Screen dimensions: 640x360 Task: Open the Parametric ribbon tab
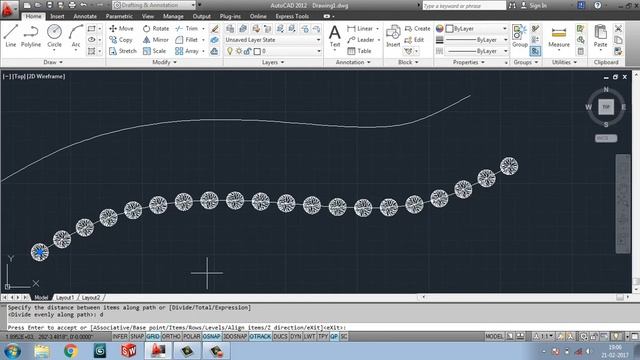tap(119, 16)
